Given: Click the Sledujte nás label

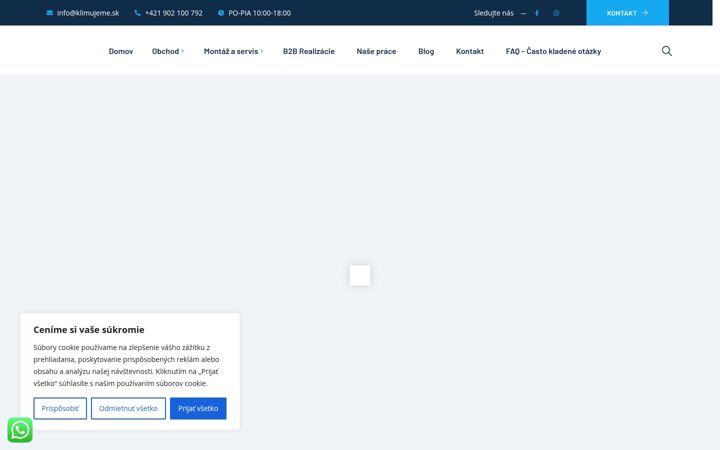Looking at the screenshot, I should 494,13.
